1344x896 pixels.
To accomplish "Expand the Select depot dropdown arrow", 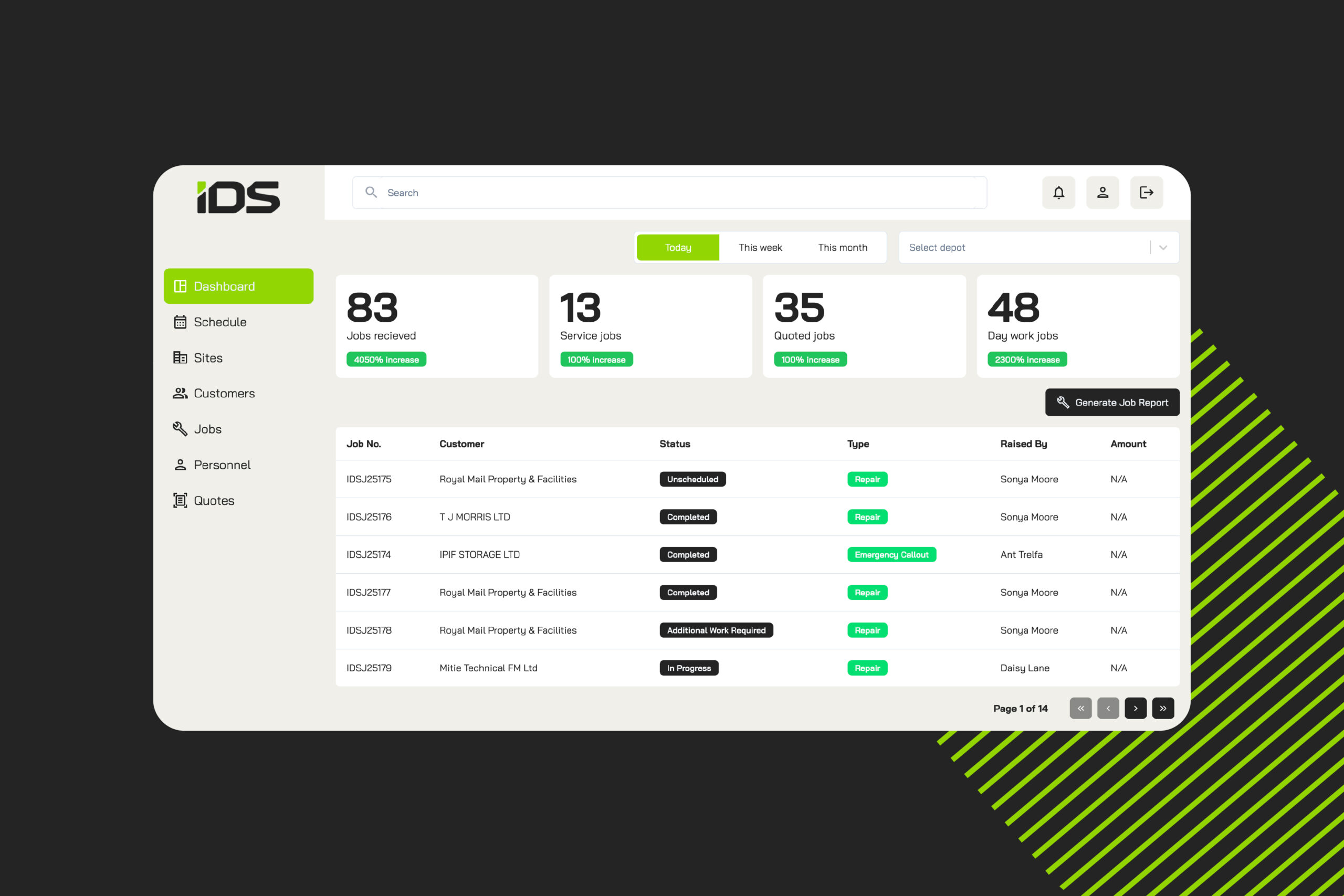I will pyautogui.click(x=1163, y=247).
